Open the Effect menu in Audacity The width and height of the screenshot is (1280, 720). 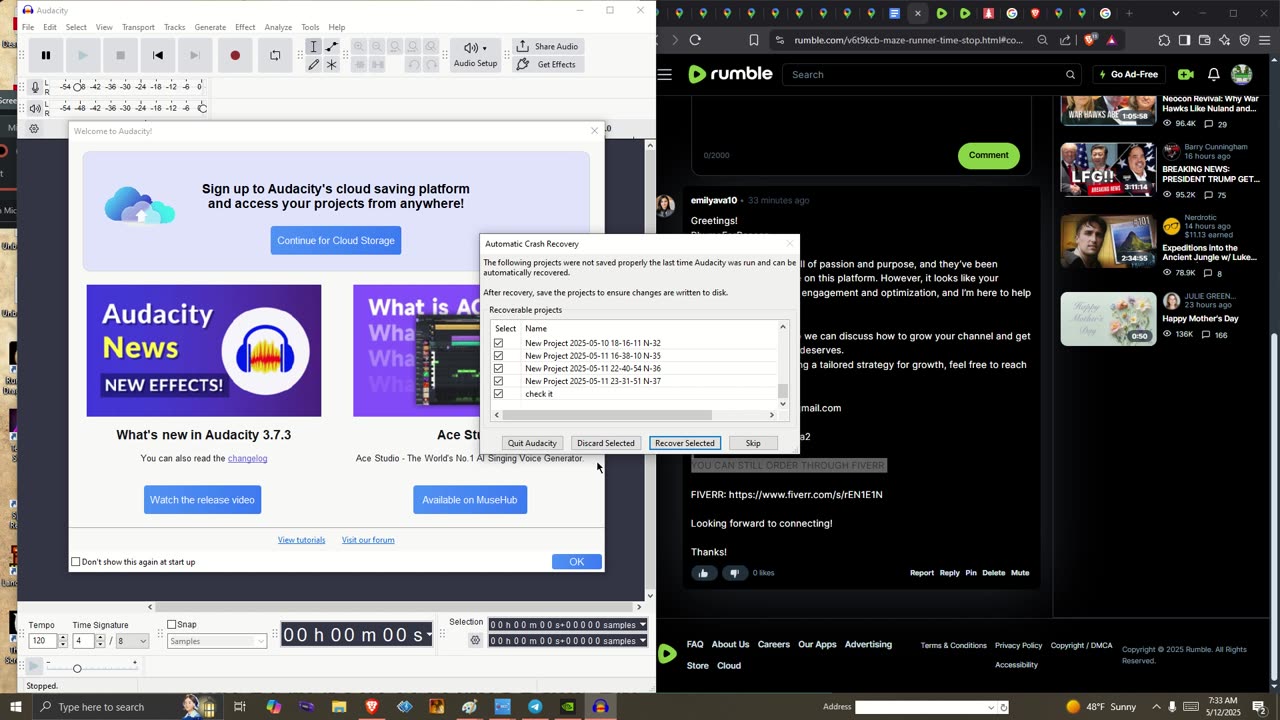click(245, 27)
